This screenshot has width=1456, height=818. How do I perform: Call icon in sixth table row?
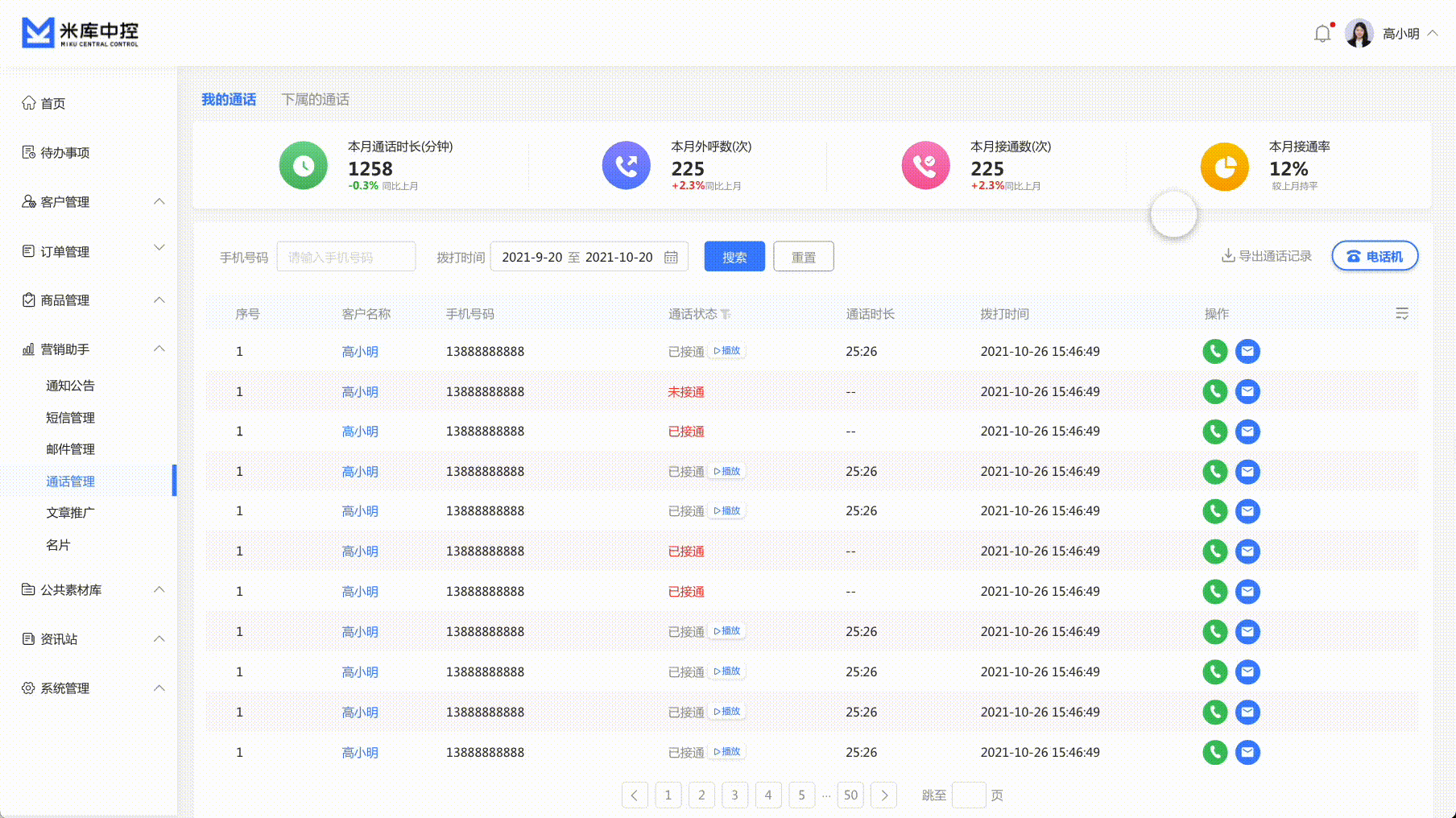[1214, 552]
